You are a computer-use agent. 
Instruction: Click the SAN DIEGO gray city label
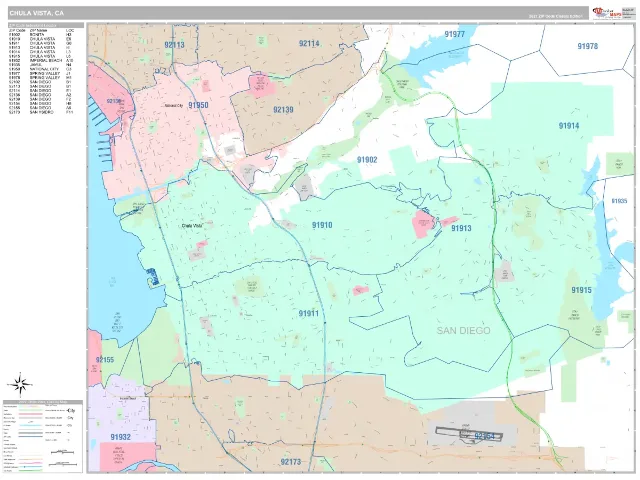[464, 330]
